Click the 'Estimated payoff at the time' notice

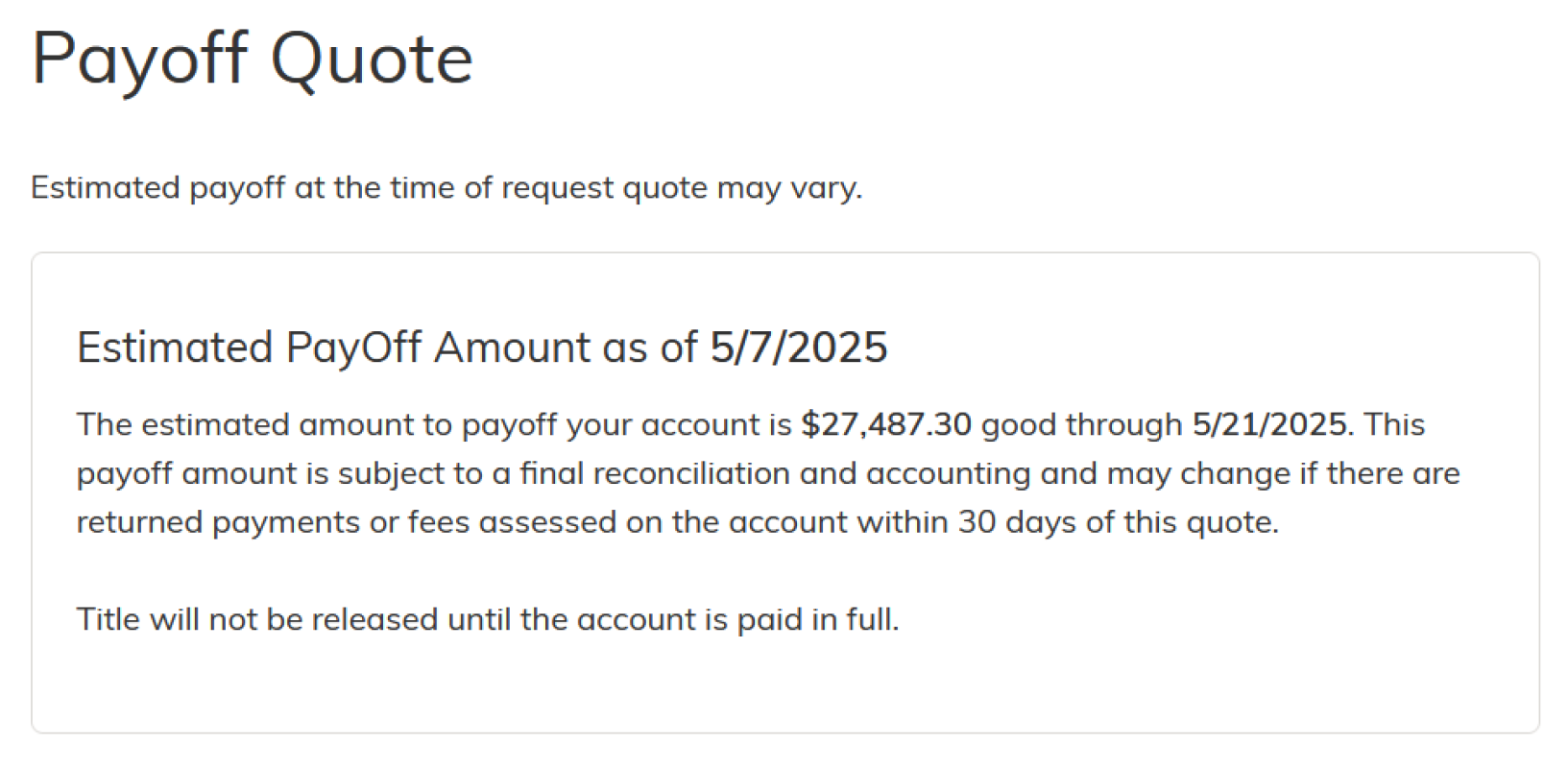(446, 187)
